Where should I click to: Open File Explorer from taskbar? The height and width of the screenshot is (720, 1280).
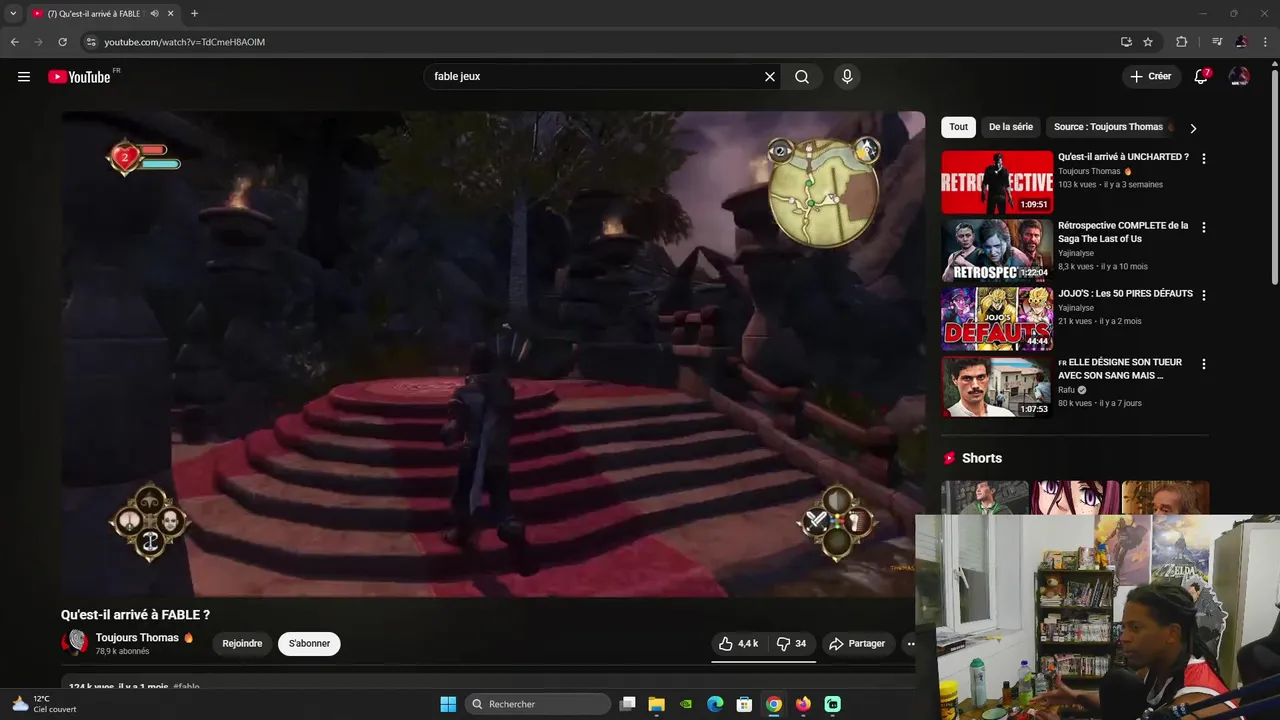tap(656, 704)
